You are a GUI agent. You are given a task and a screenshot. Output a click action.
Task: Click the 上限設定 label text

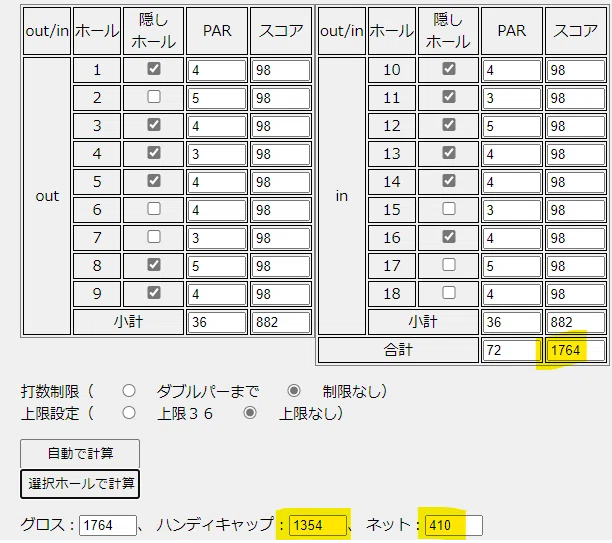tap(50, 413)
